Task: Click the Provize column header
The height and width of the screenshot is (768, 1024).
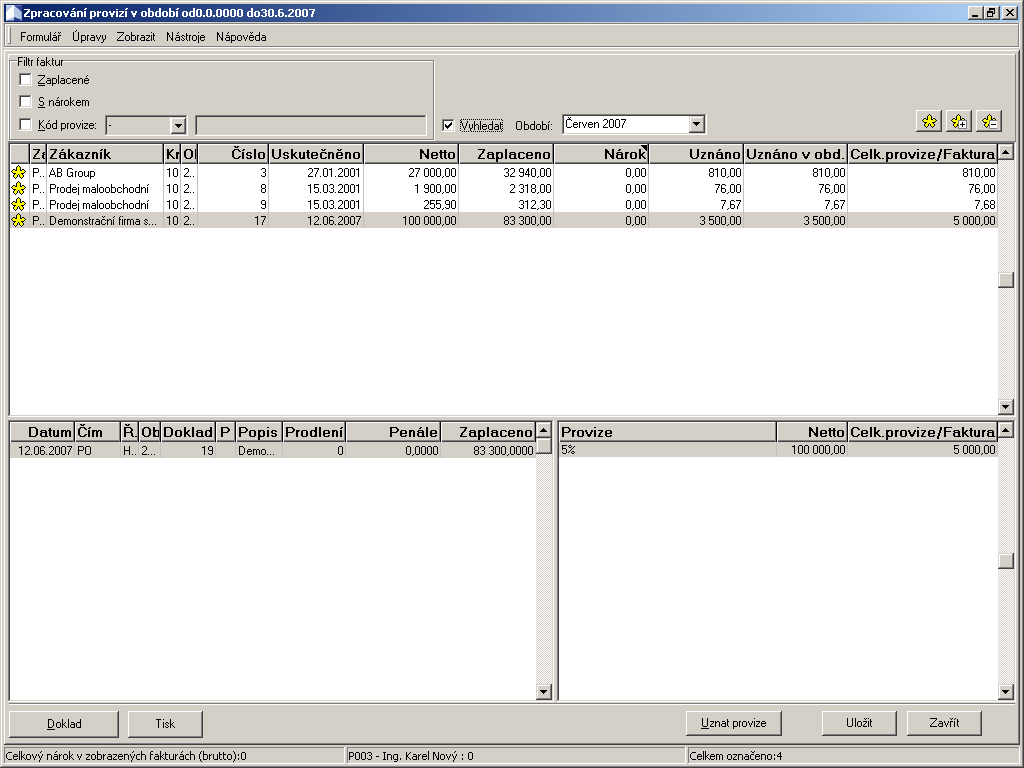Action: [667, 432]
